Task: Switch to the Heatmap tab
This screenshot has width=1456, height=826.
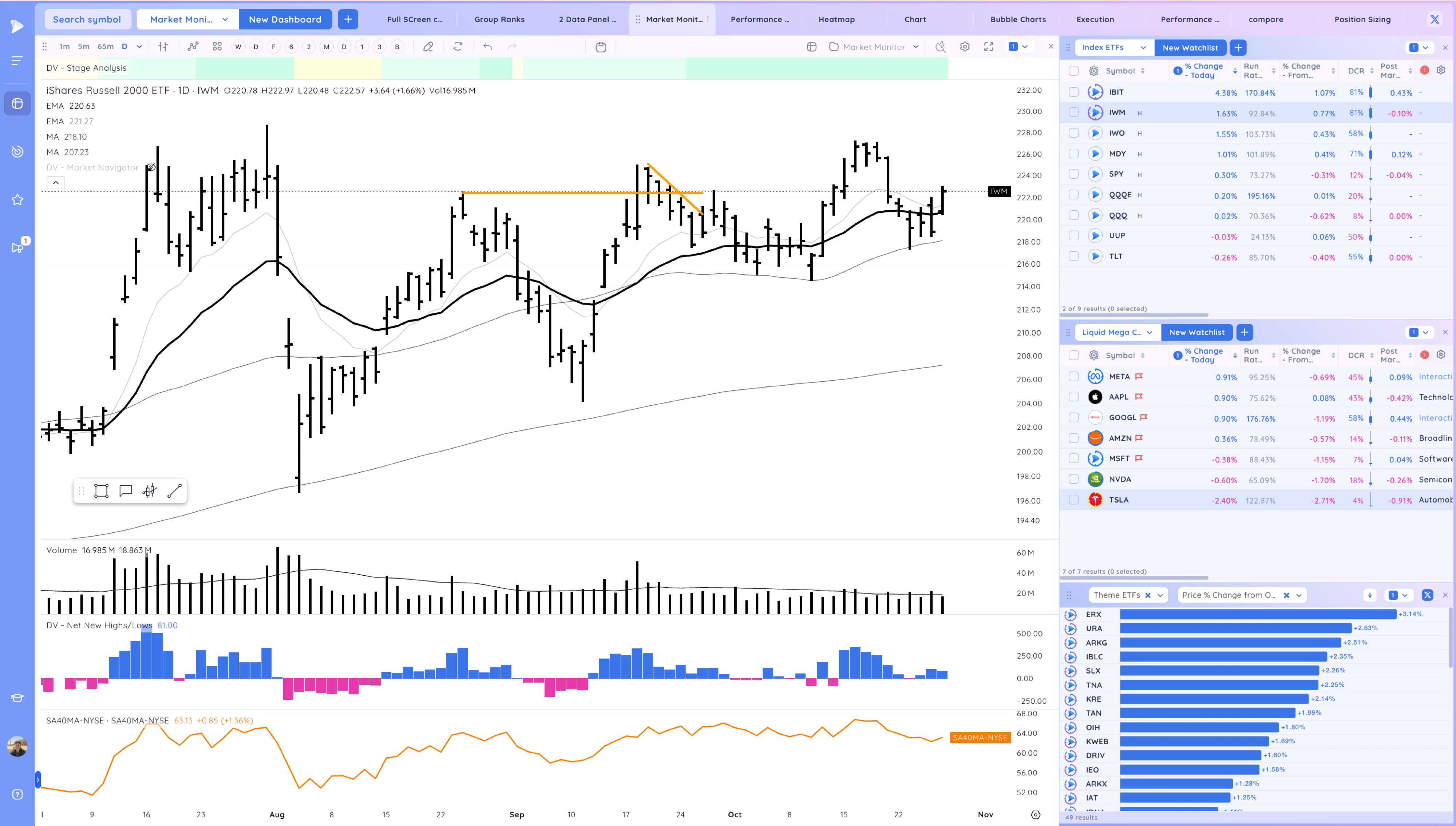Action: (x=836, y=19)
